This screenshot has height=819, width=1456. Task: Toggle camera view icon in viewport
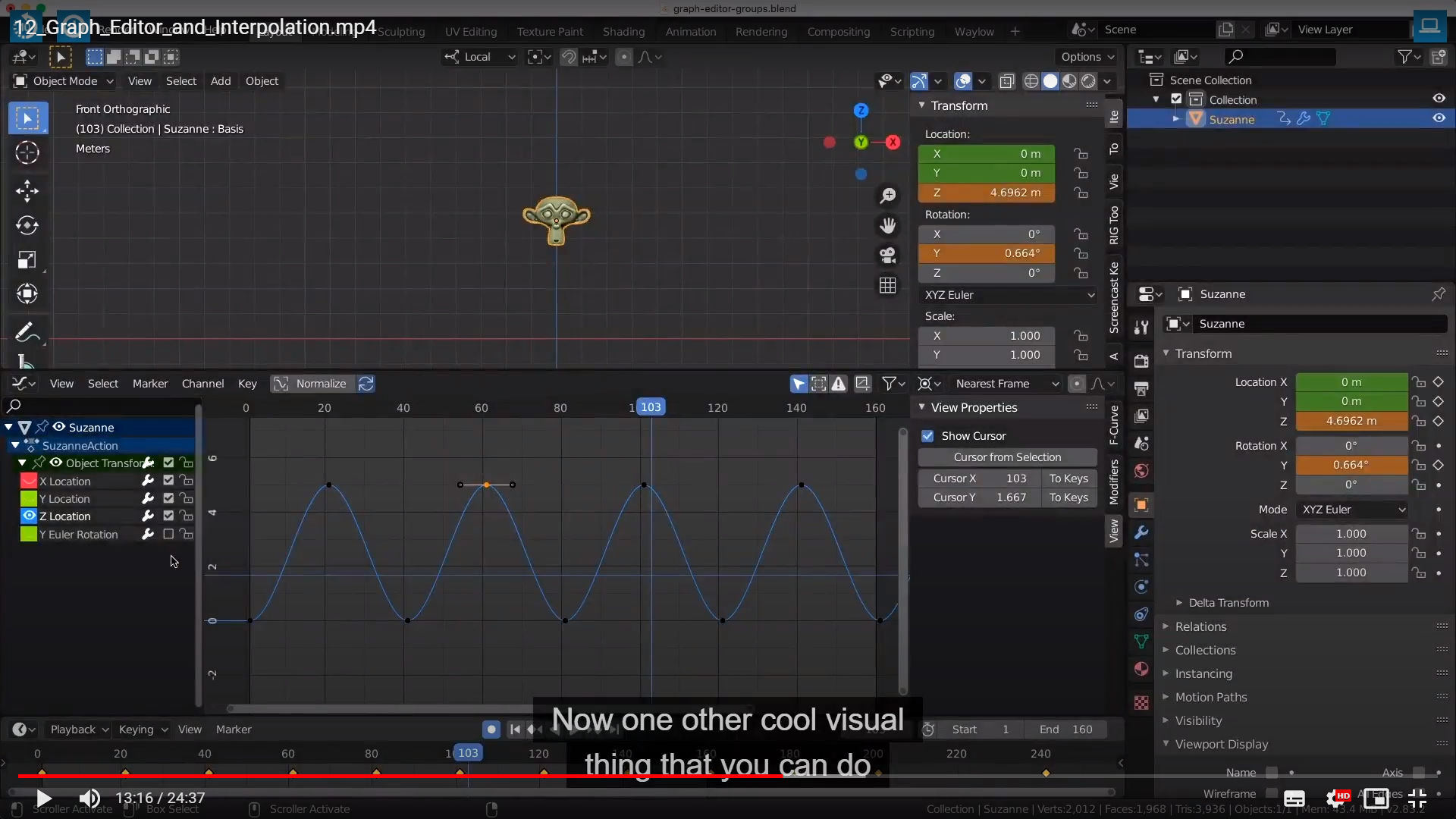tap(887, 256)
